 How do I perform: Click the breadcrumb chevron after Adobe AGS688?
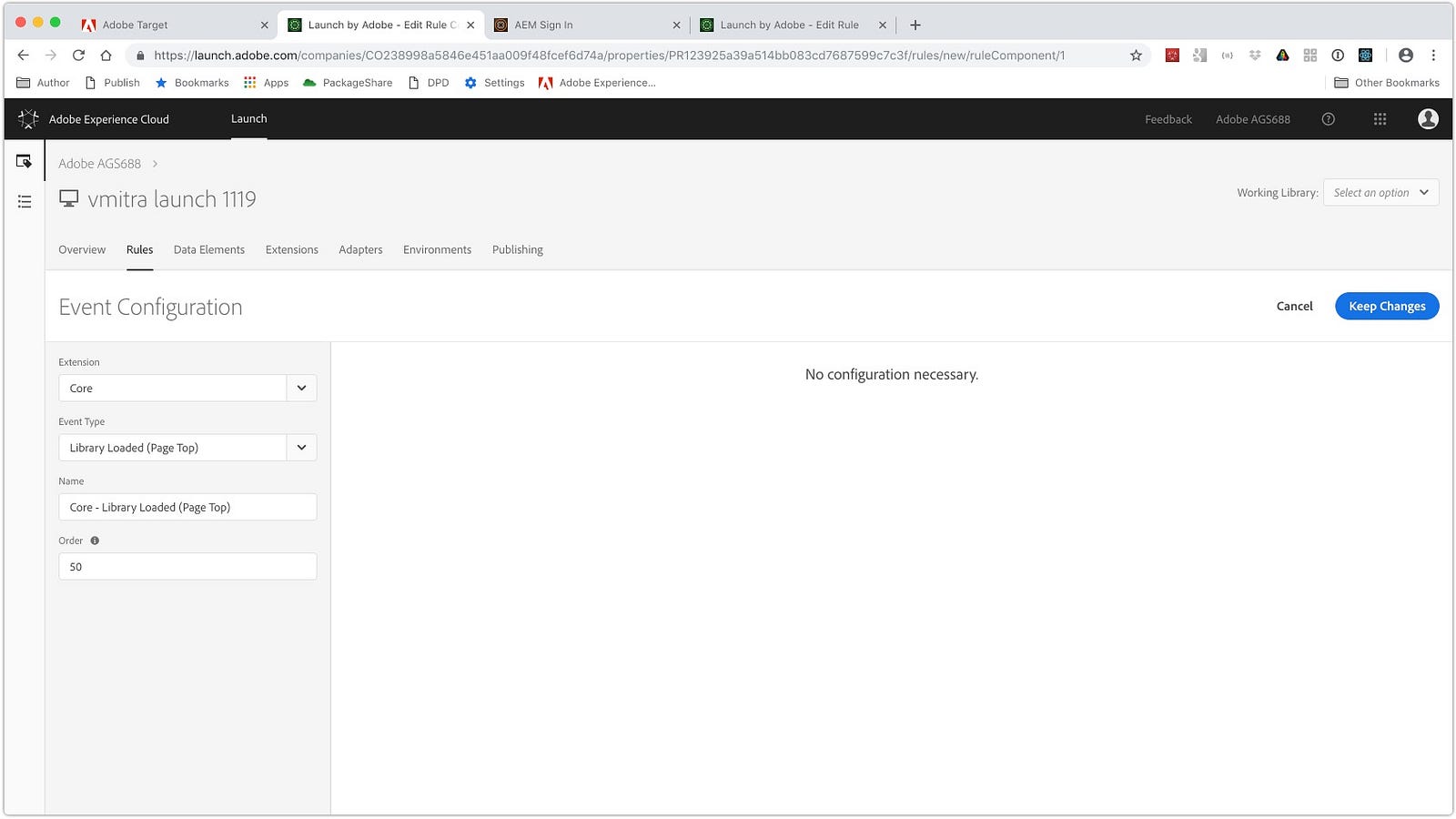[x=155, y=164]
